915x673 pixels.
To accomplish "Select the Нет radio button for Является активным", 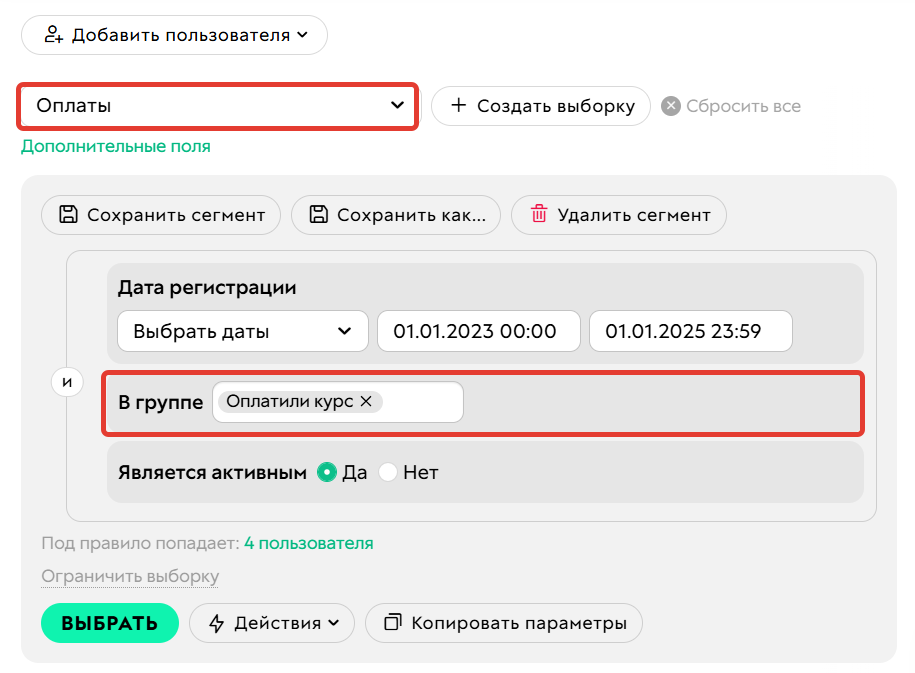I will 388,472.
